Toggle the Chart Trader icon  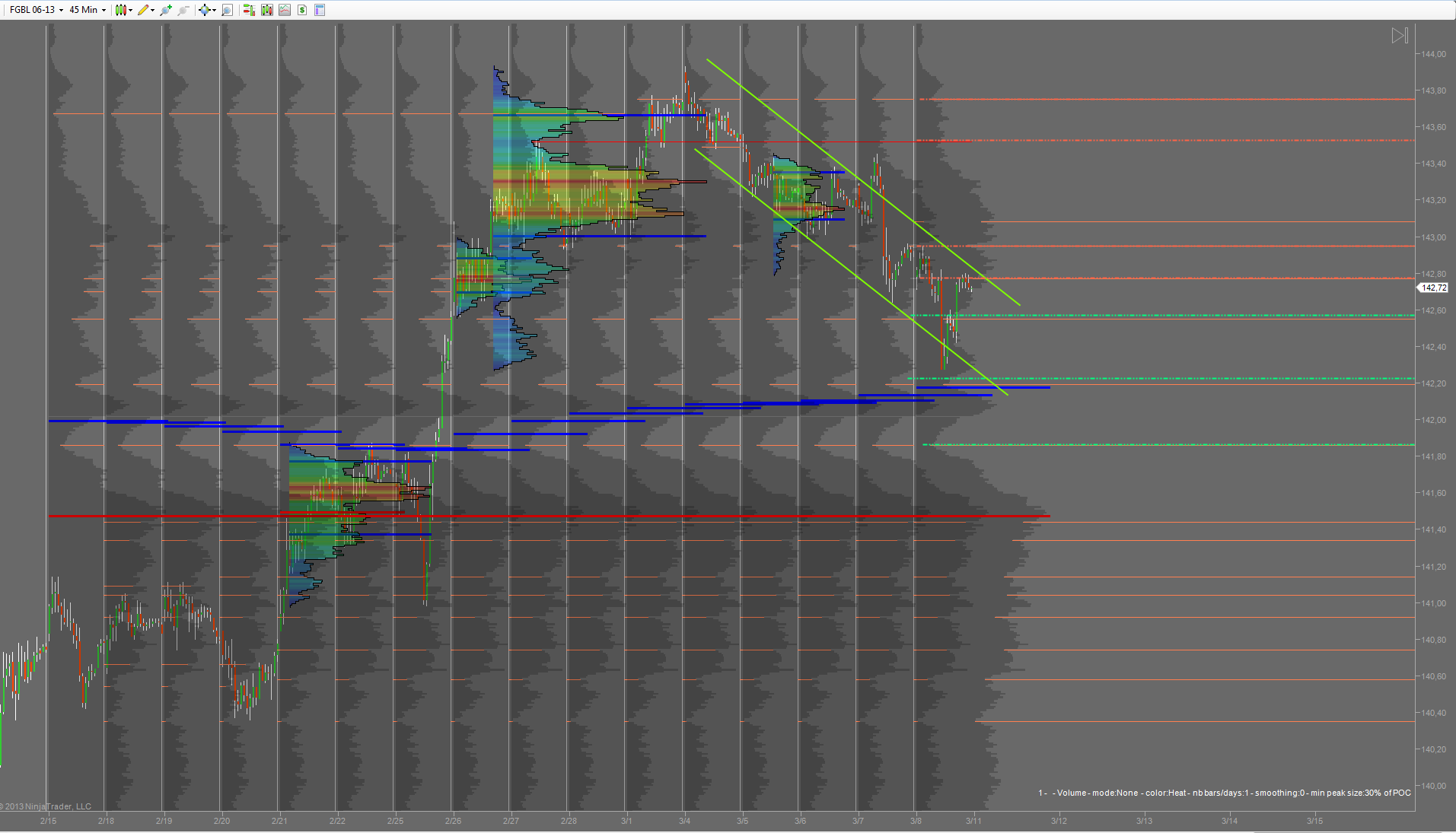[x=249, y=10]
